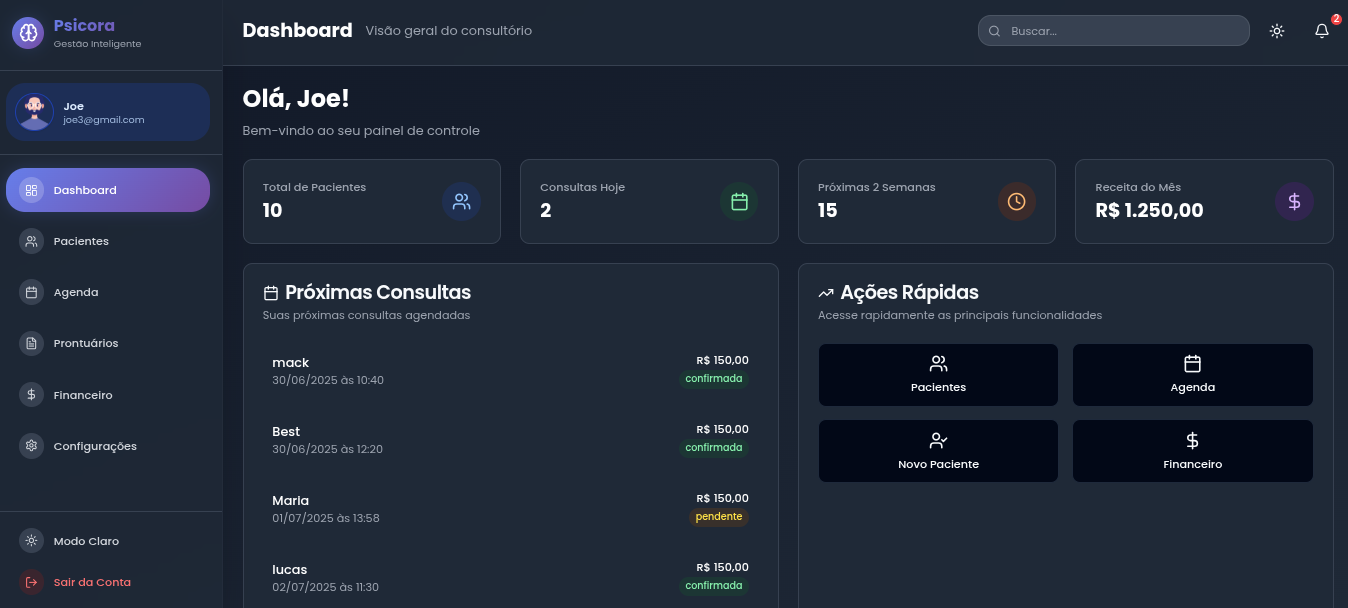Open Configurações via the gear icon
This screenshot has width=1348, height=608.
point(31,446)
